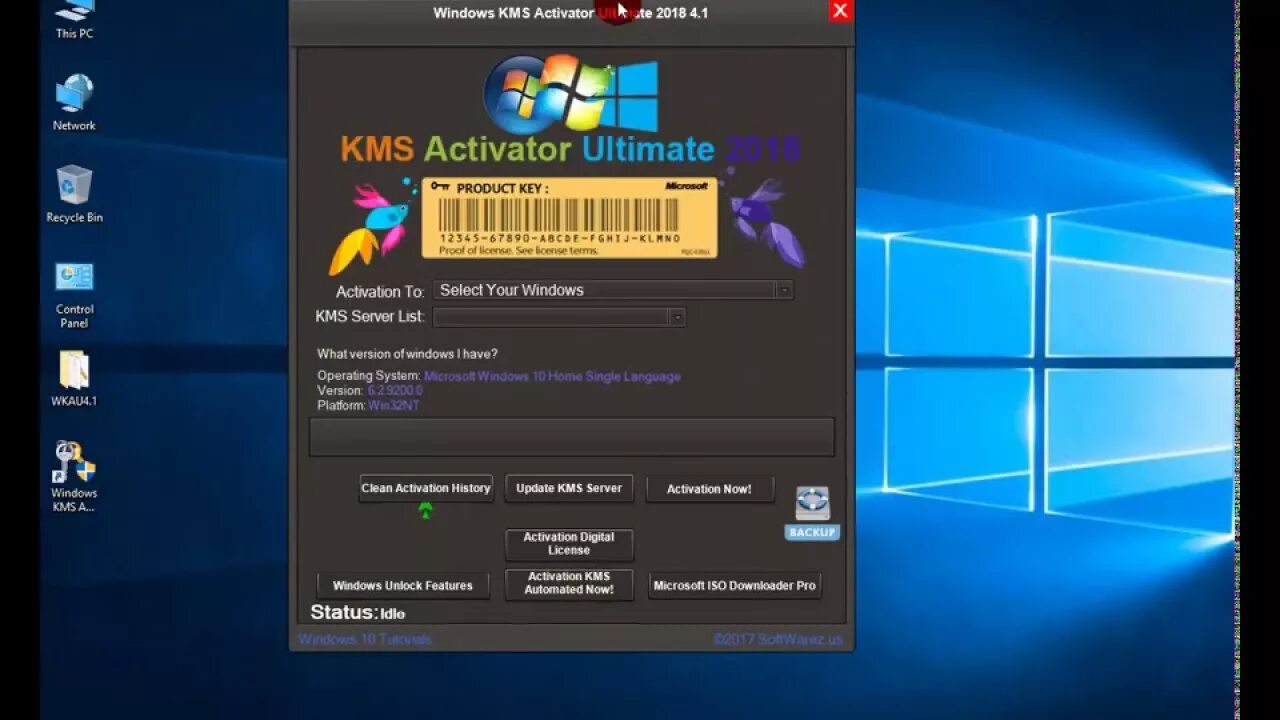The height and width of the screenshot is (720, 1280).
Task: Click the Activation Now! button
Action: click(709, 489)
